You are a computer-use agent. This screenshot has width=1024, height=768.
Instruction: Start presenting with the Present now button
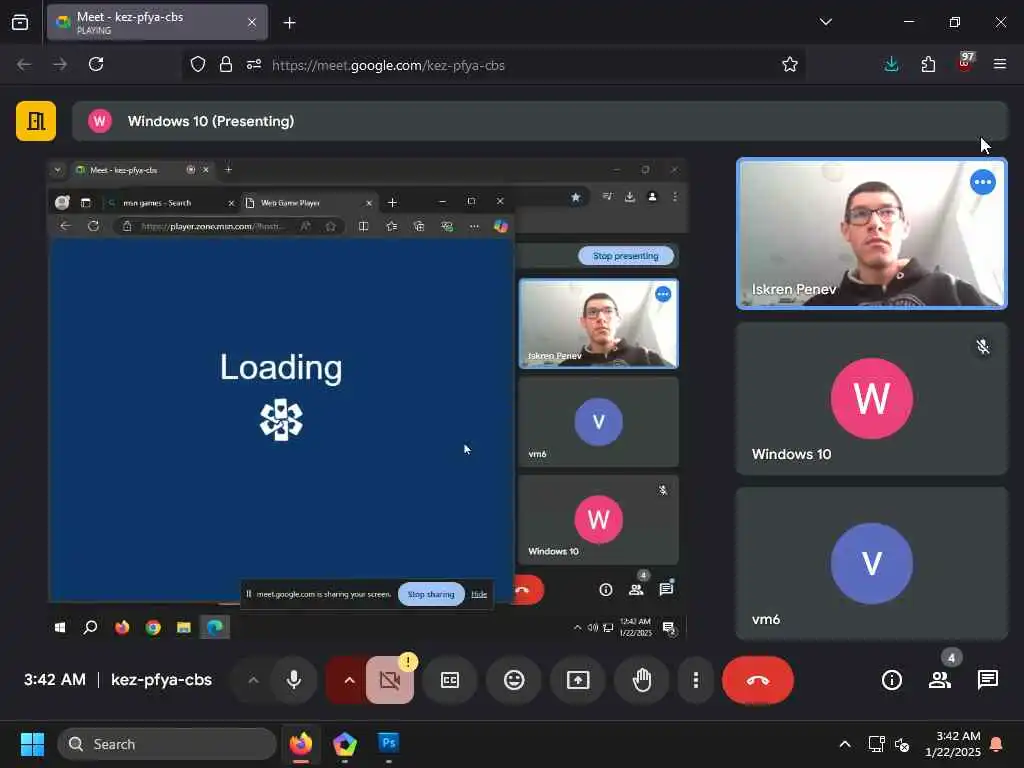(578, 680)
